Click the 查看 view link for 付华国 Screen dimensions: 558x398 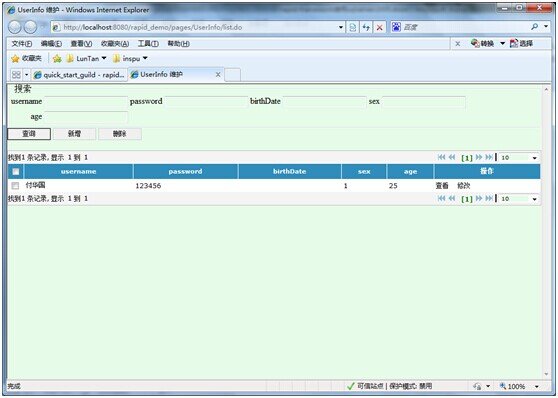click(x=442, y=185)
